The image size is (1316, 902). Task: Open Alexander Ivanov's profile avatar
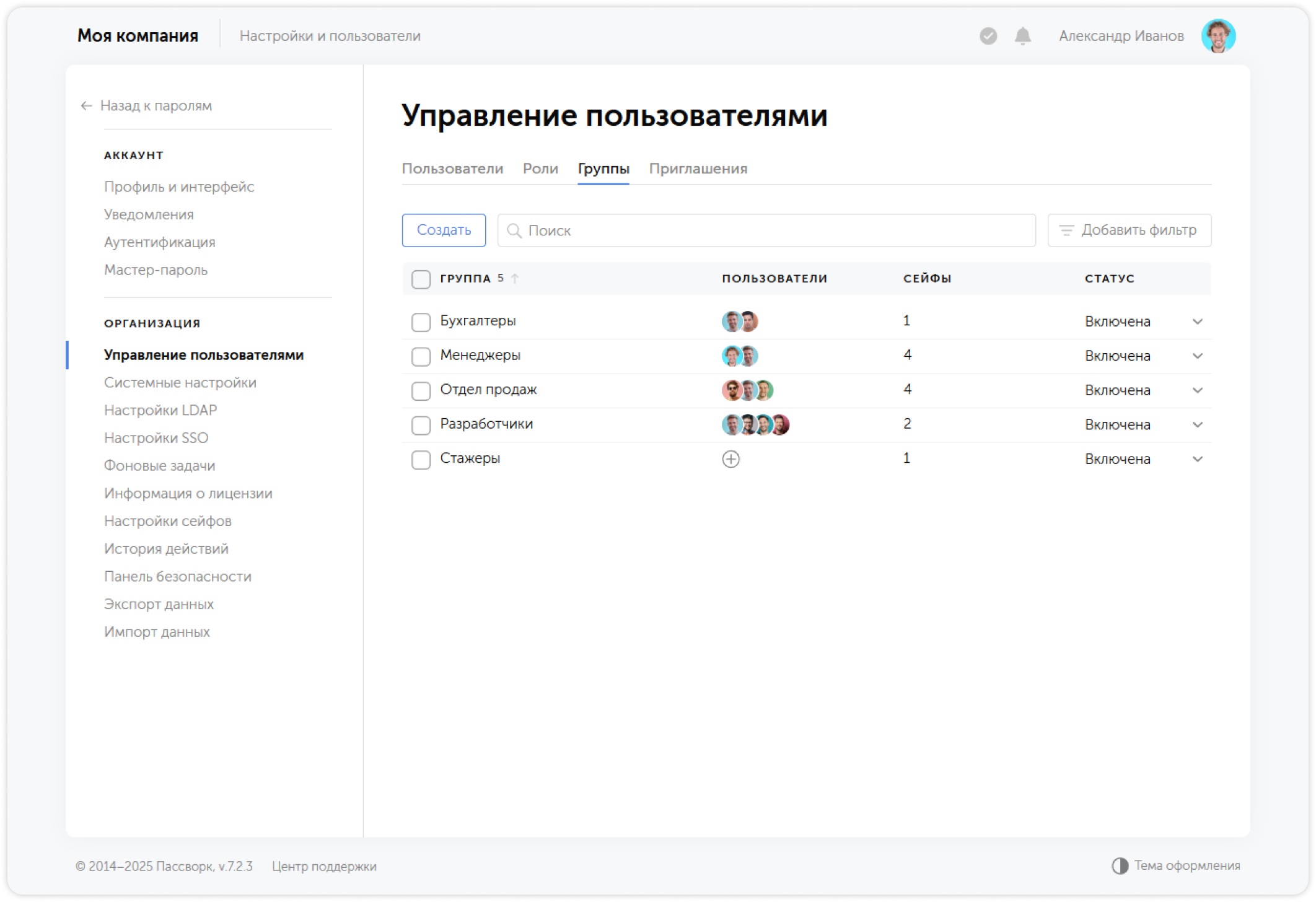click(x=1219, y=35)
